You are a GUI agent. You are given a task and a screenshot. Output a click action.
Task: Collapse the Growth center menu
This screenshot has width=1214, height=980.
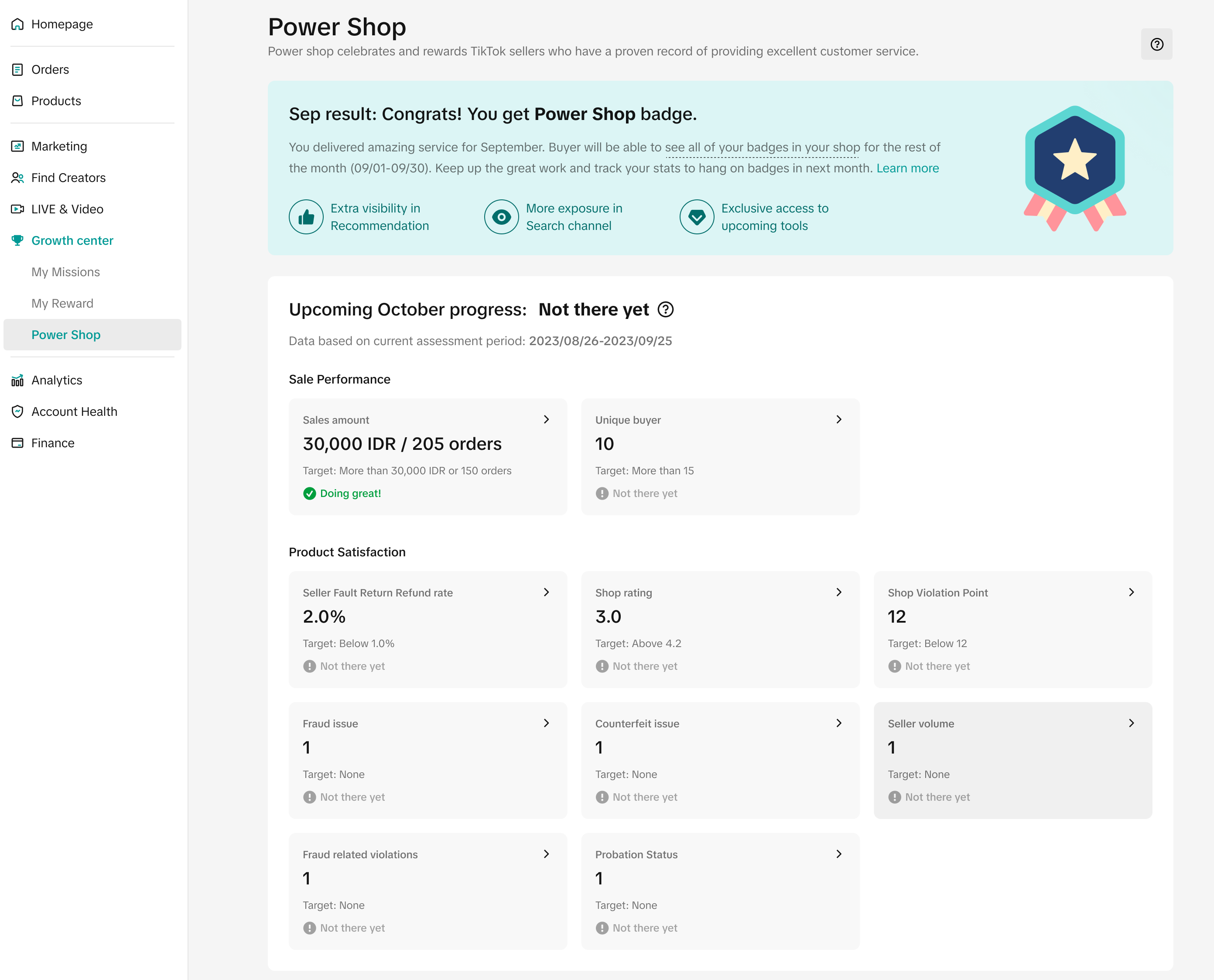tap(72, 240)
